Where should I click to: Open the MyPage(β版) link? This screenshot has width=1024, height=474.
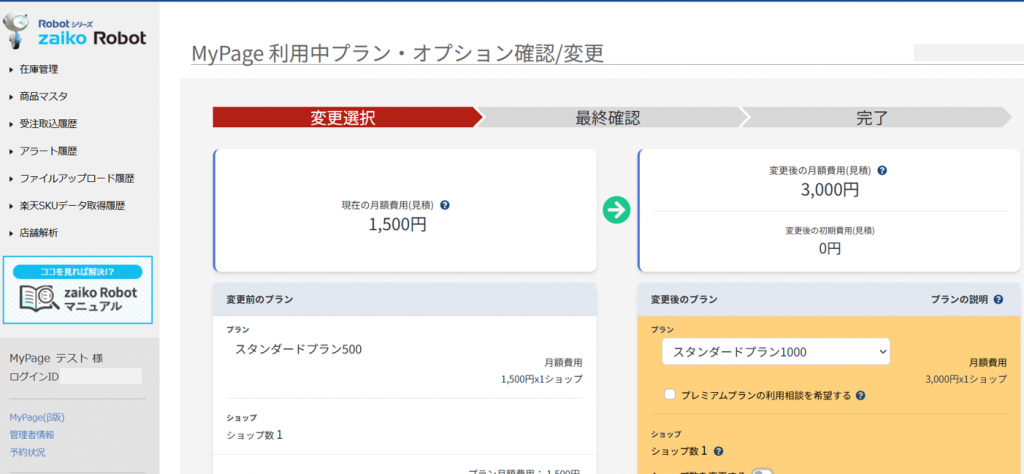[37, 417]
